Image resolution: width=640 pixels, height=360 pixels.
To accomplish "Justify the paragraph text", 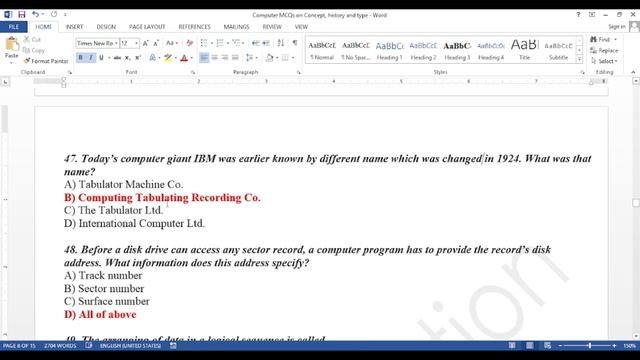I will (x=235, y=58).
